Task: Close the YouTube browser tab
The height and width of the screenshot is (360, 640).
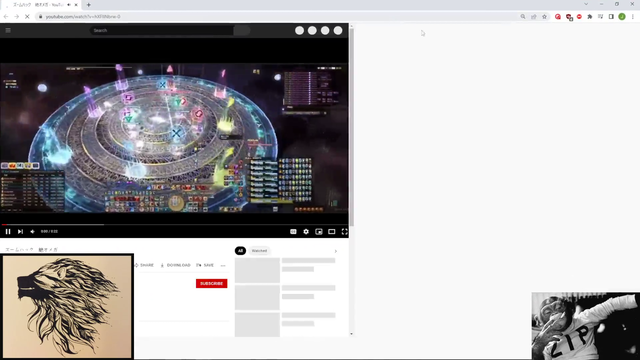Action: click(x=76, y=5)
